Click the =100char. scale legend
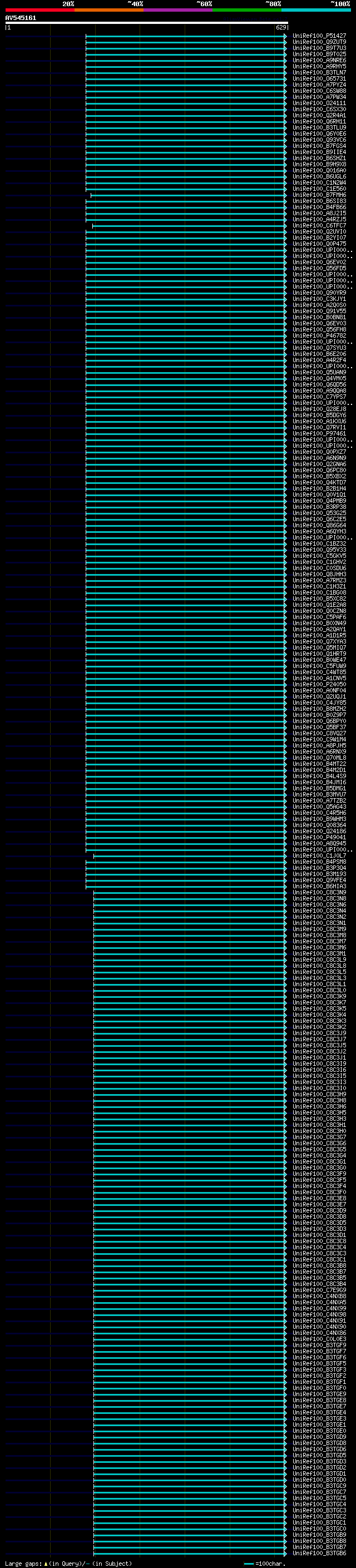The width and height of the screenshot is (356, 1568). point(264,1563)
